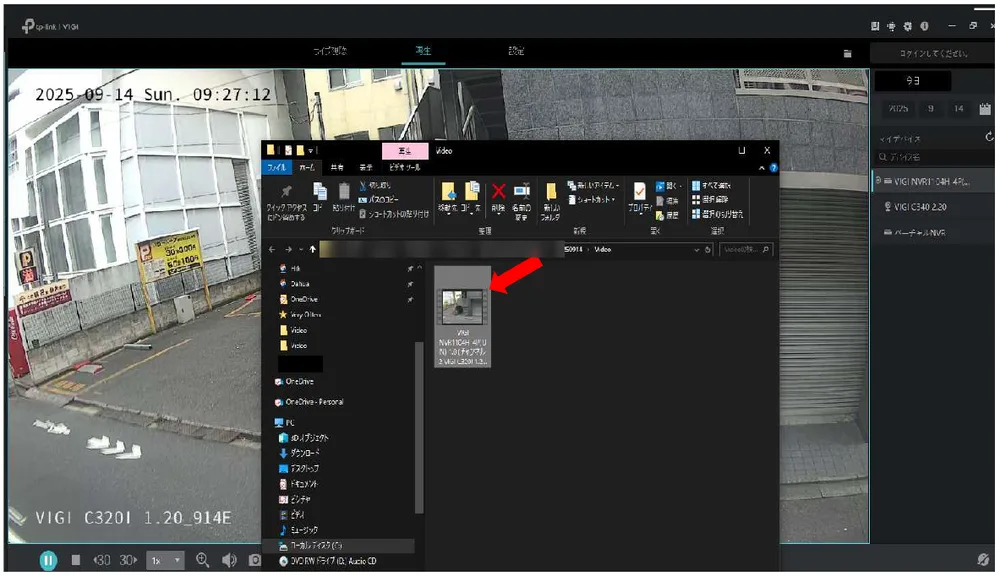
Task: Open the 1x playback speed dropdown
Action: (x=165, y=560)
